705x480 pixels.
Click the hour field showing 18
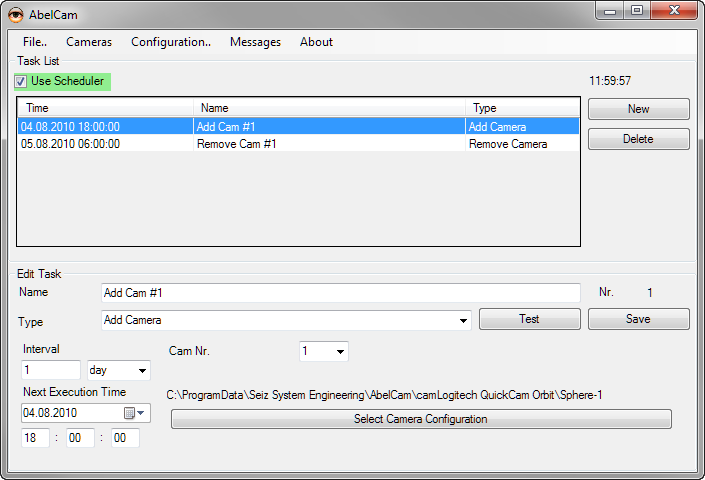35,438
